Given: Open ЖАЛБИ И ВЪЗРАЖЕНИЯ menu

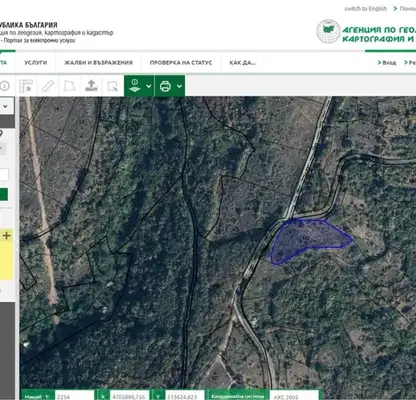Looking at the screenshot, I should click(x=98, y=63).
